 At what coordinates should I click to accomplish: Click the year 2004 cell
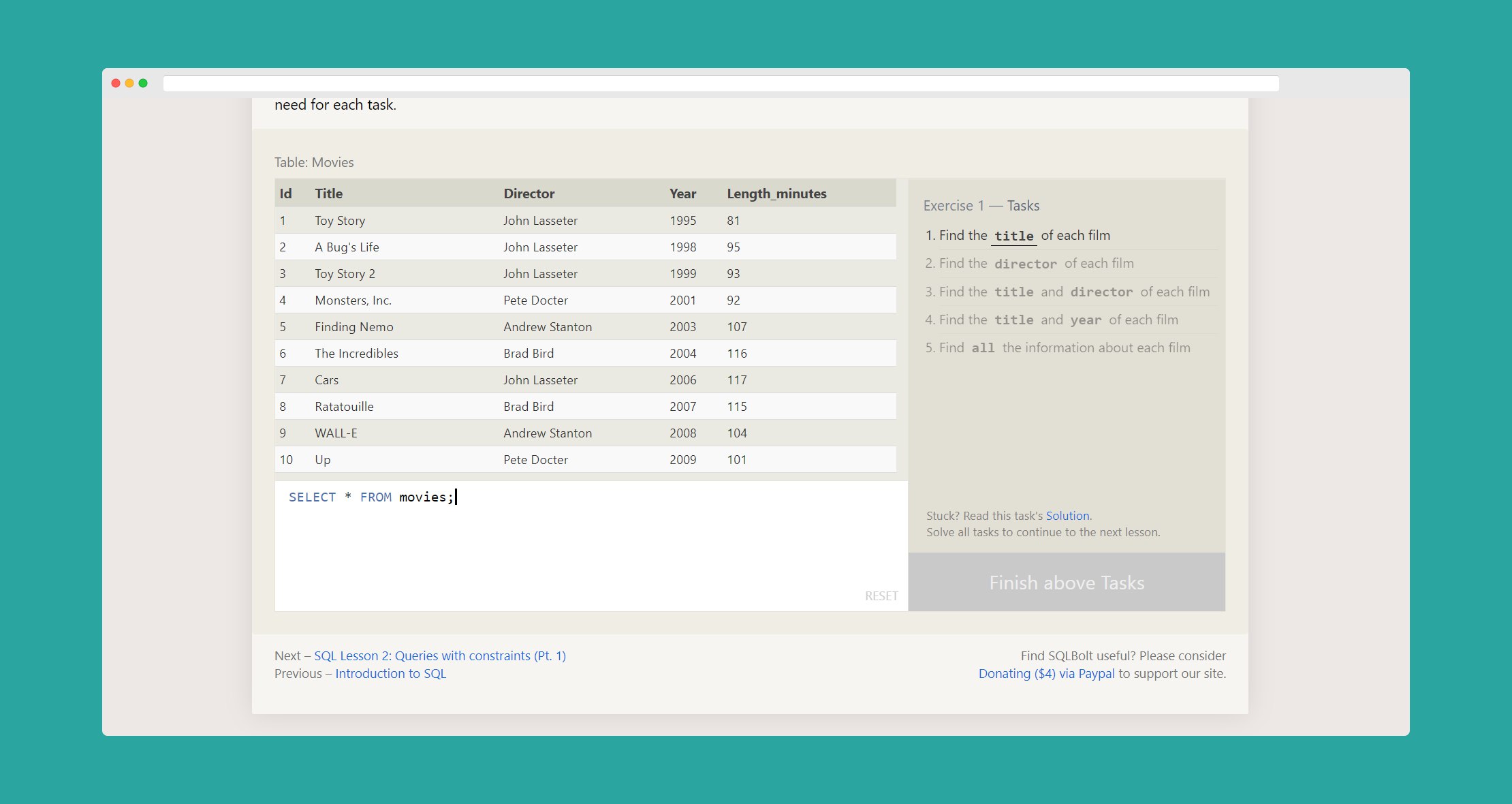coord(682,354)
